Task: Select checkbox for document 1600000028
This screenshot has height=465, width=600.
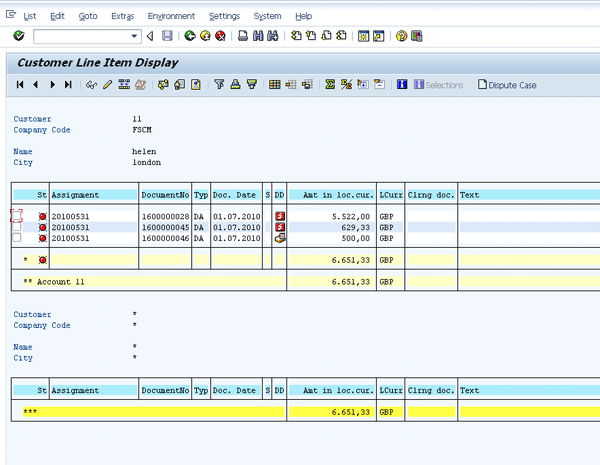Action: [x=17, y=216]
